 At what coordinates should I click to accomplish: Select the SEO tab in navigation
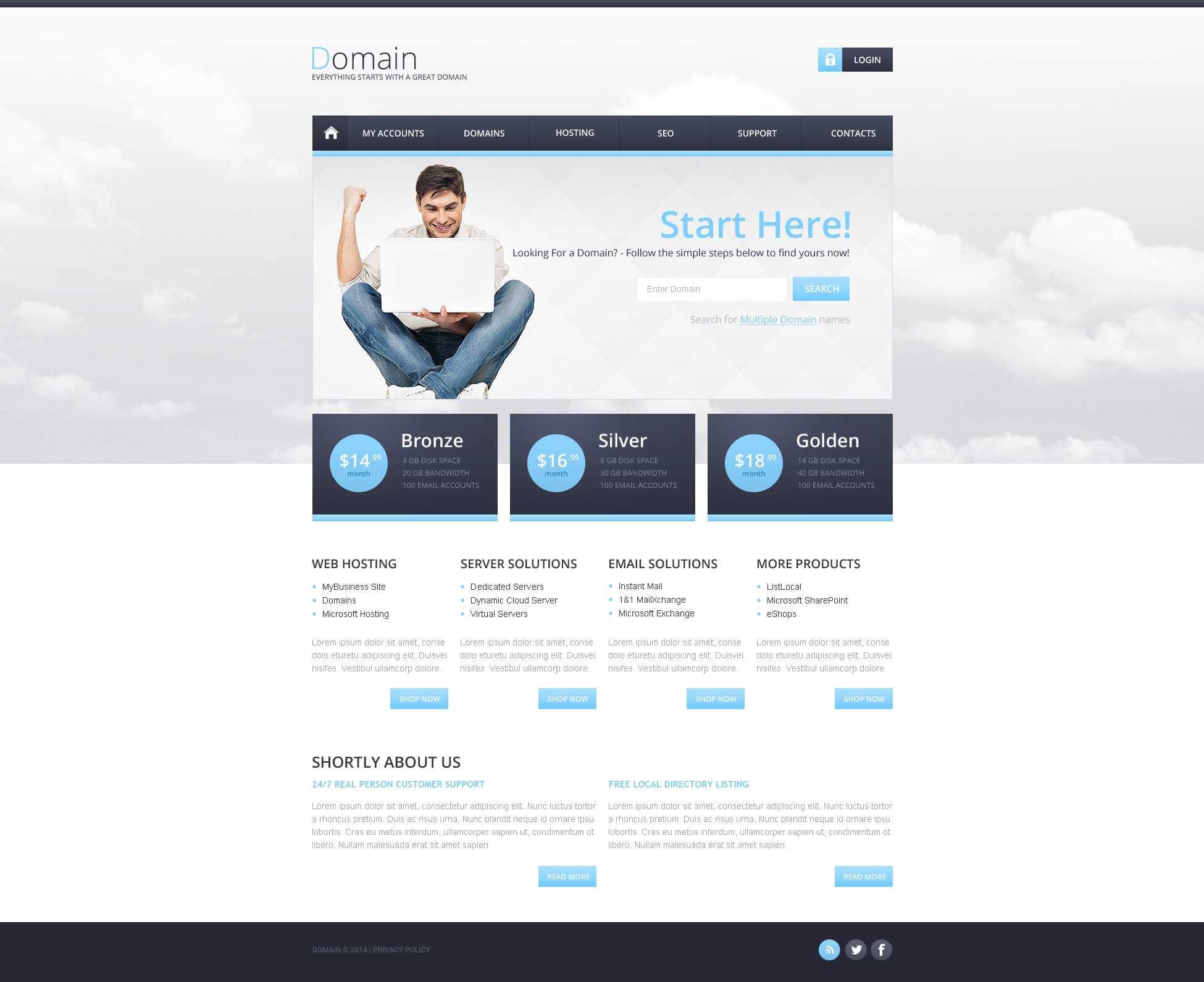[665, 133]
